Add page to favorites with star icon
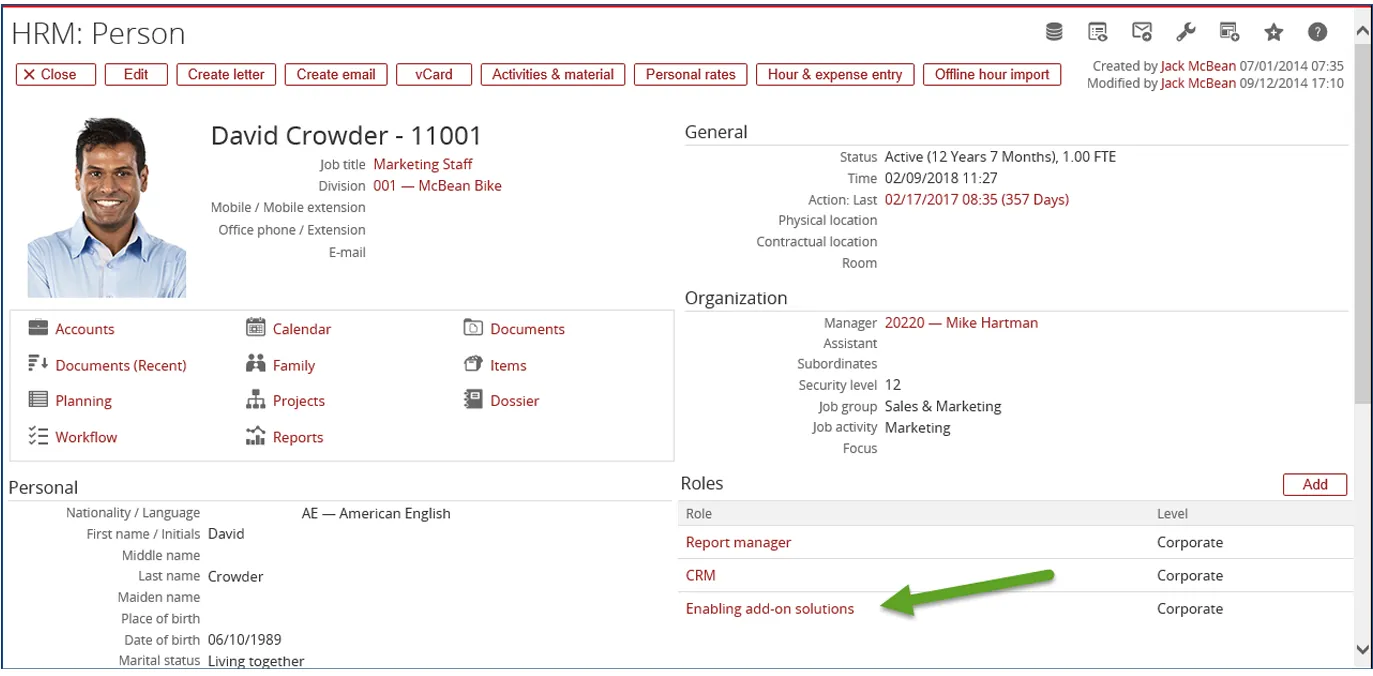The width and height of the screenshot is (1373, 676). point(1274,32)
